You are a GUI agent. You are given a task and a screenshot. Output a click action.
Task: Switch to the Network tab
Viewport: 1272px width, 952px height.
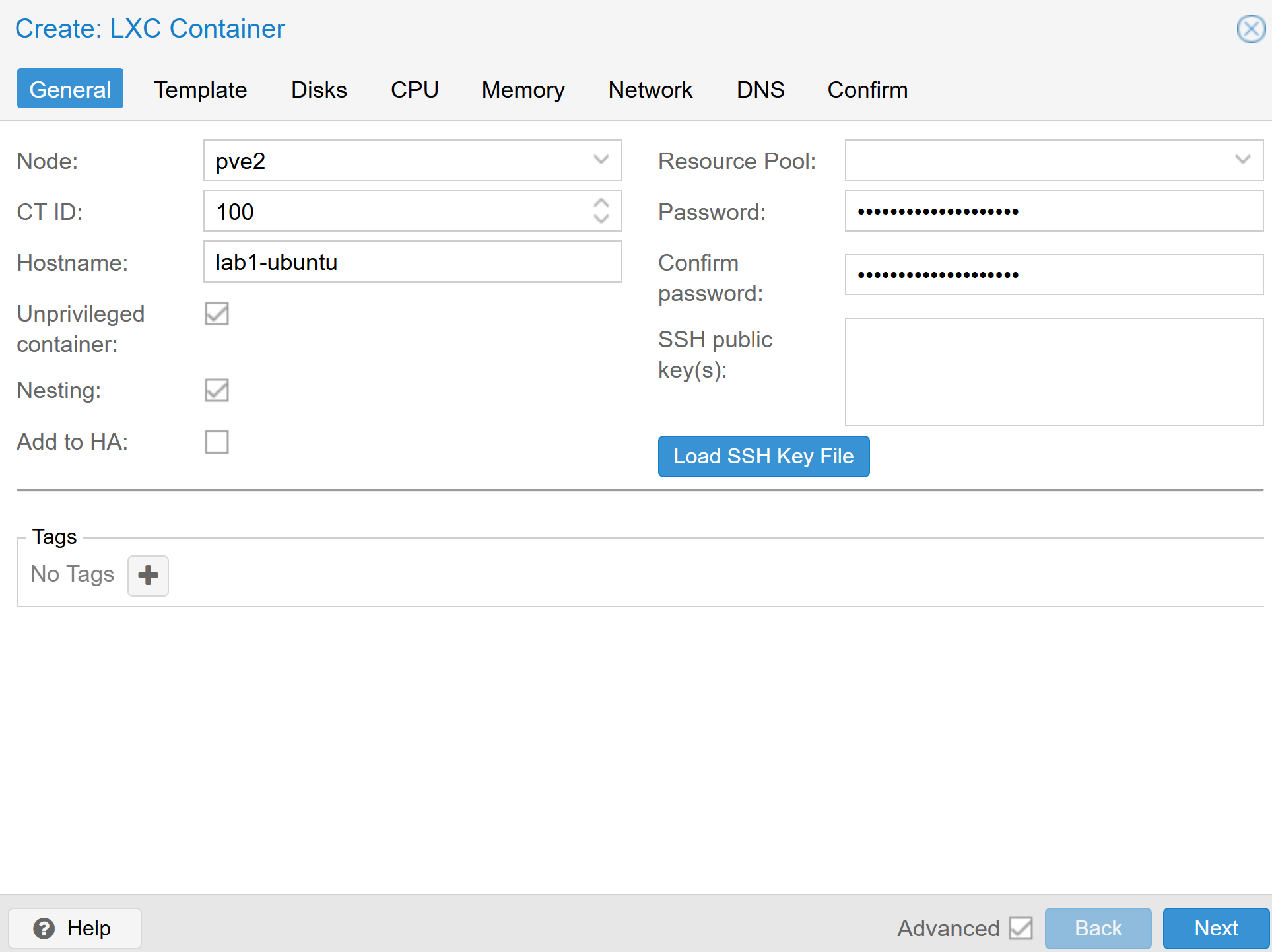pos(650,89)
